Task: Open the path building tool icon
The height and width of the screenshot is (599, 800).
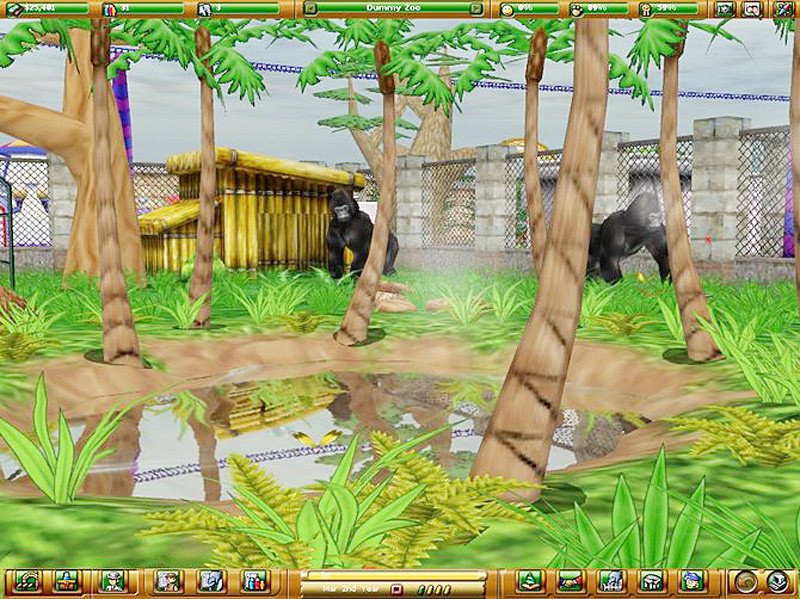Action: coord(27,581)
